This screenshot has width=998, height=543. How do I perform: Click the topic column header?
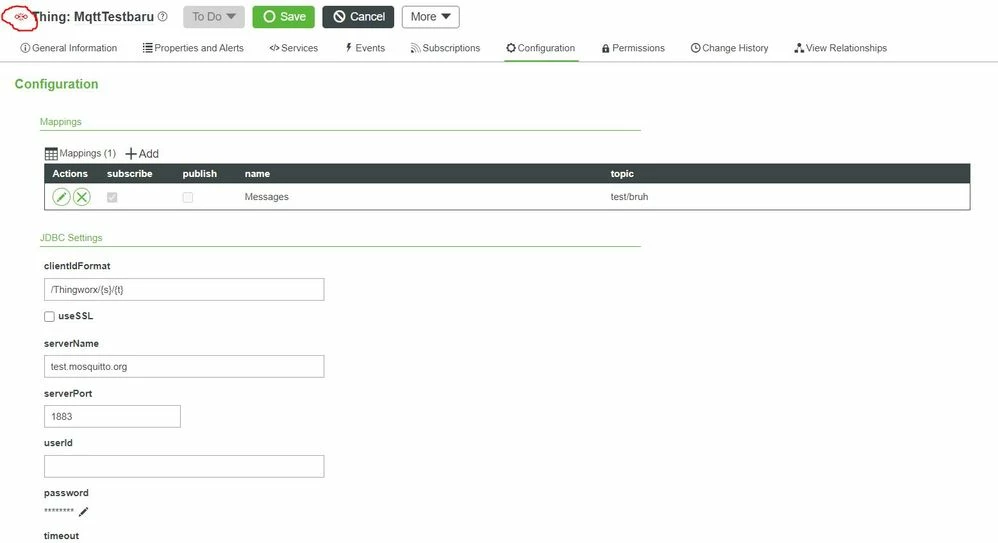click(x=622, y=174)
